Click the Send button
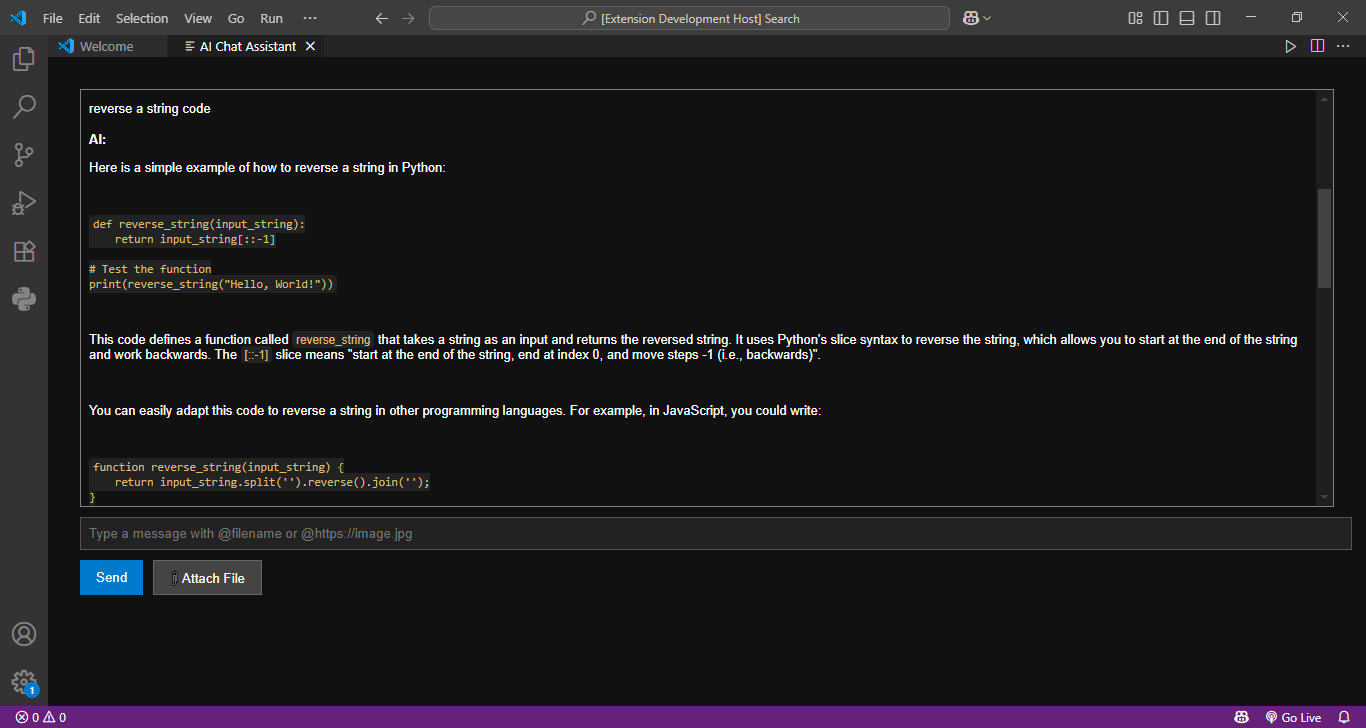This screenshot has width=1366, height=728. [x=111, y=577]
